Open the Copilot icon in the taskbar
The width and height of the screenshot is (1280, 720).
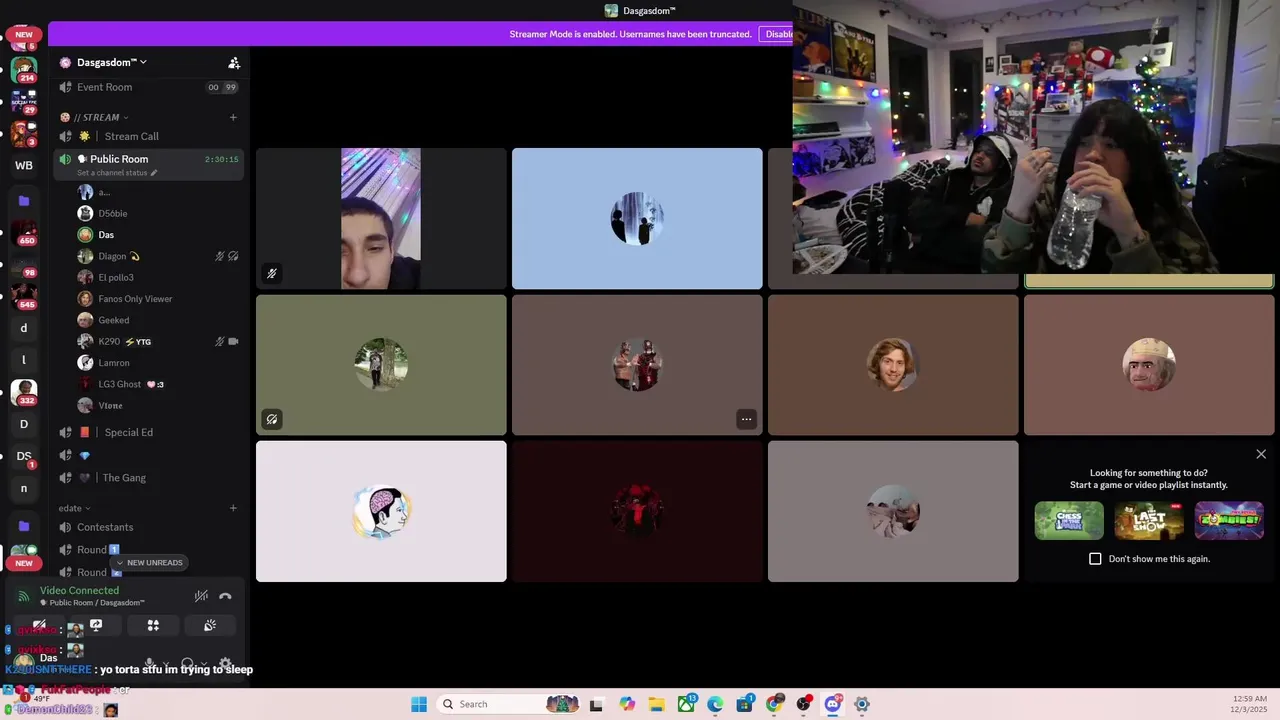(627, 704)
